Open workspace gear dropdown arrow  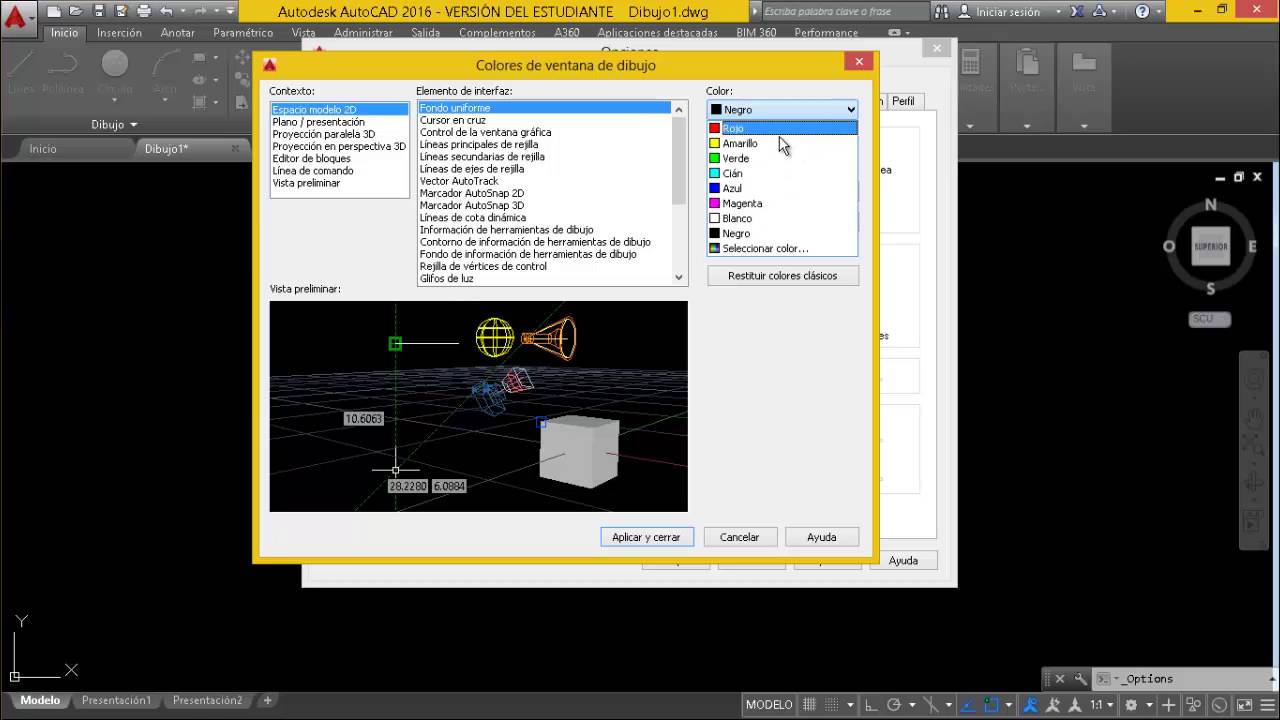coord(1149,705)
